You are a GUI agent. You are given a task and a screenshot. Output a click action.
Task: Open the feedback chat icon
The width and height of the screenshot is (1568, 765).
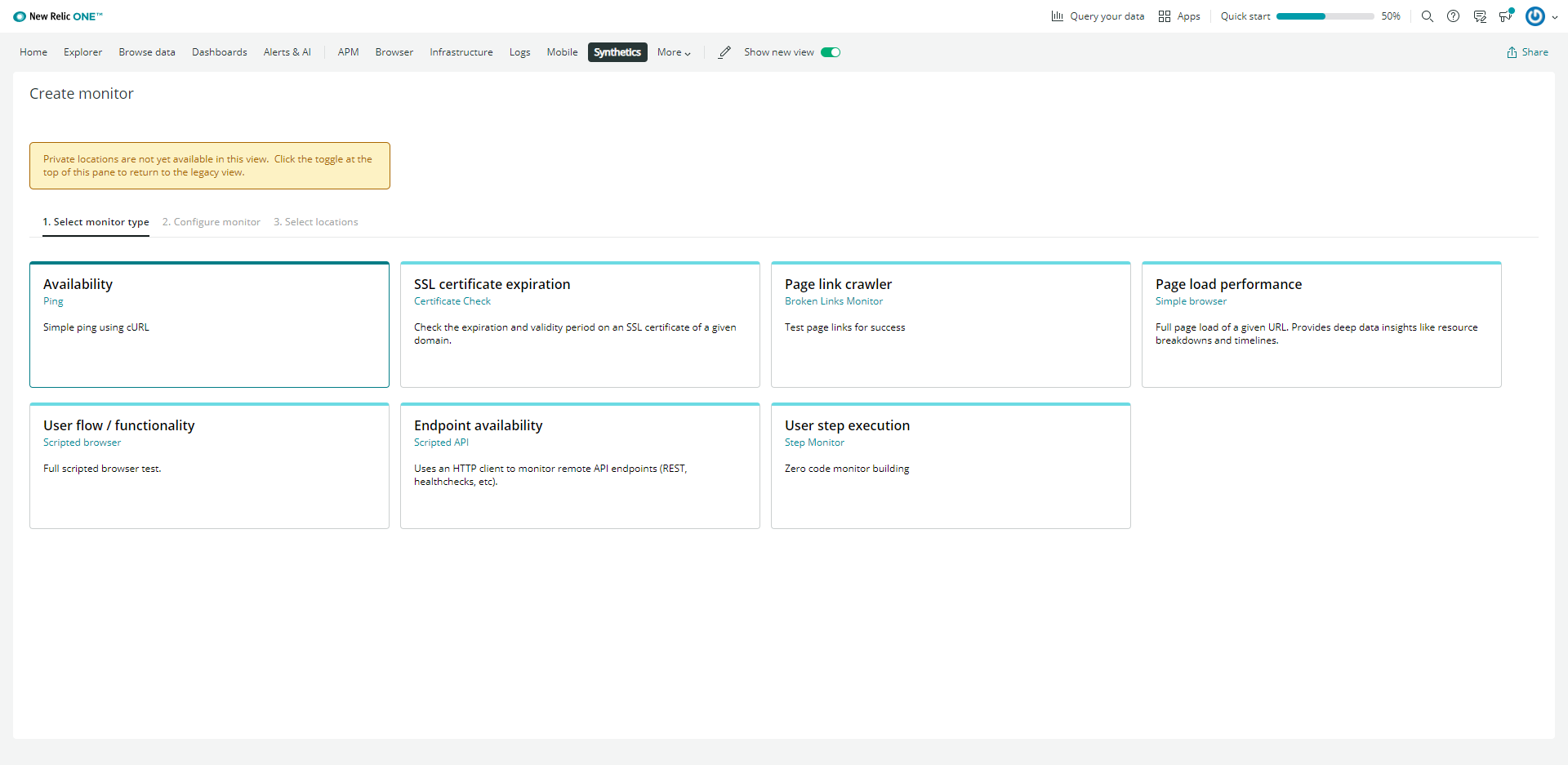(1480, 16)
